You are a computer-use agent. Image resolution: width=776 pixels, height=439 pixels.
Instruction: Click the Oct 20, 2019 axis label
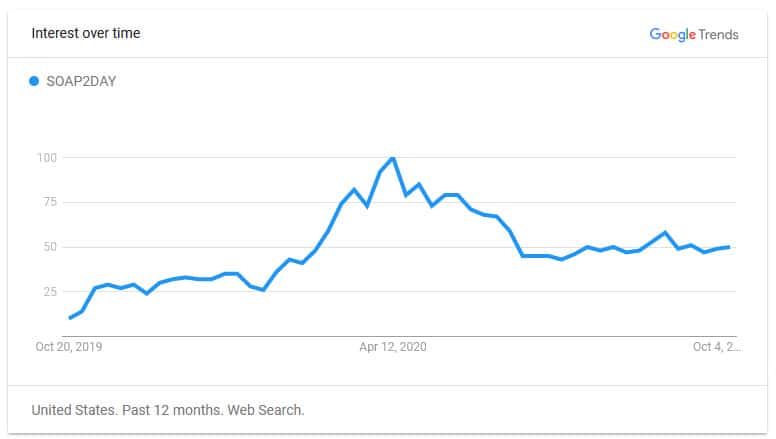[x=69, y=346]
